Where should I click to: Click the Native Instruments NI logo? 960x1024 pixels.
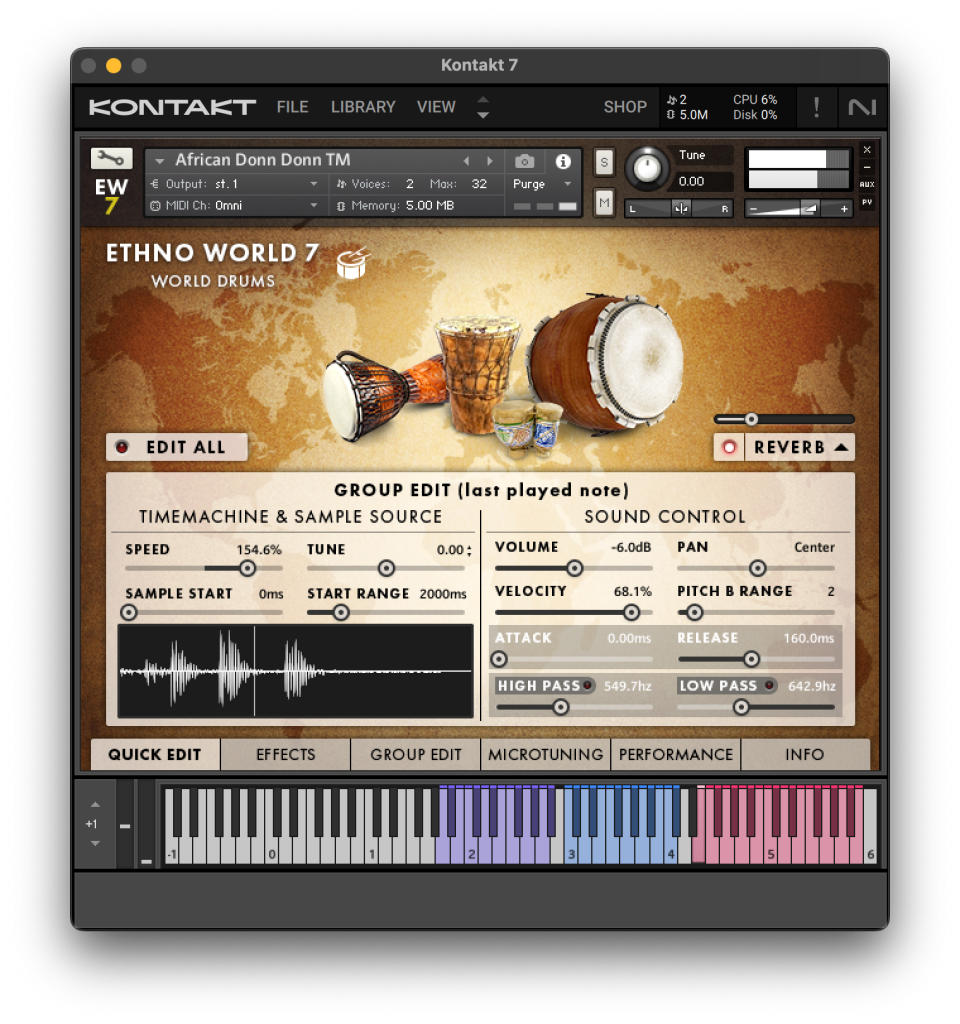(x=861, y=107)
